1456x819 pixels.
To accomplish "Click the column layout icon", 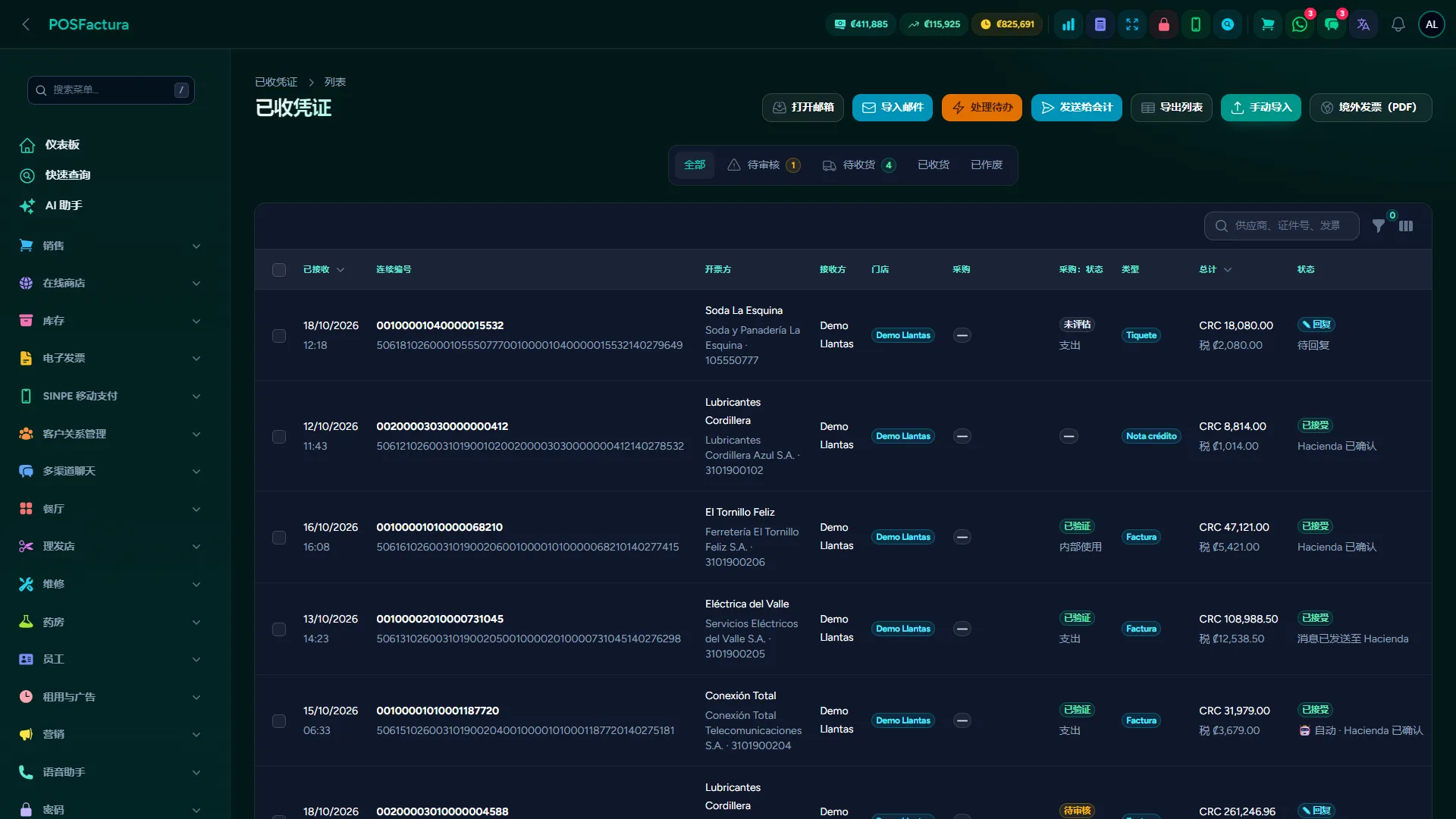I will [1406, 226].
